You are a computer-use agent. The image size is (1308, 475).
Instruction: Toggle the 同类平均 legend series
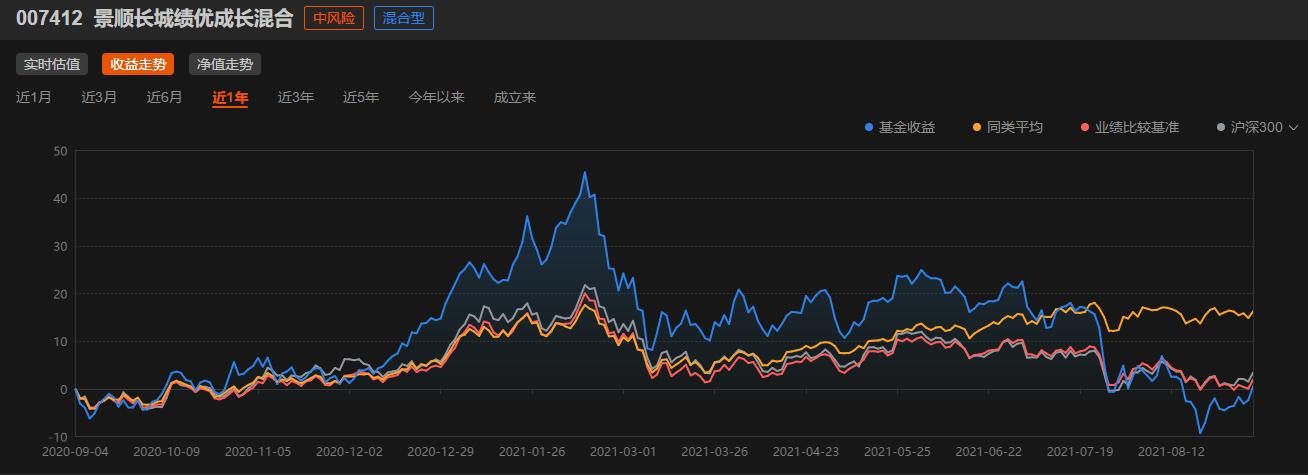click(x=1008, y=127)
